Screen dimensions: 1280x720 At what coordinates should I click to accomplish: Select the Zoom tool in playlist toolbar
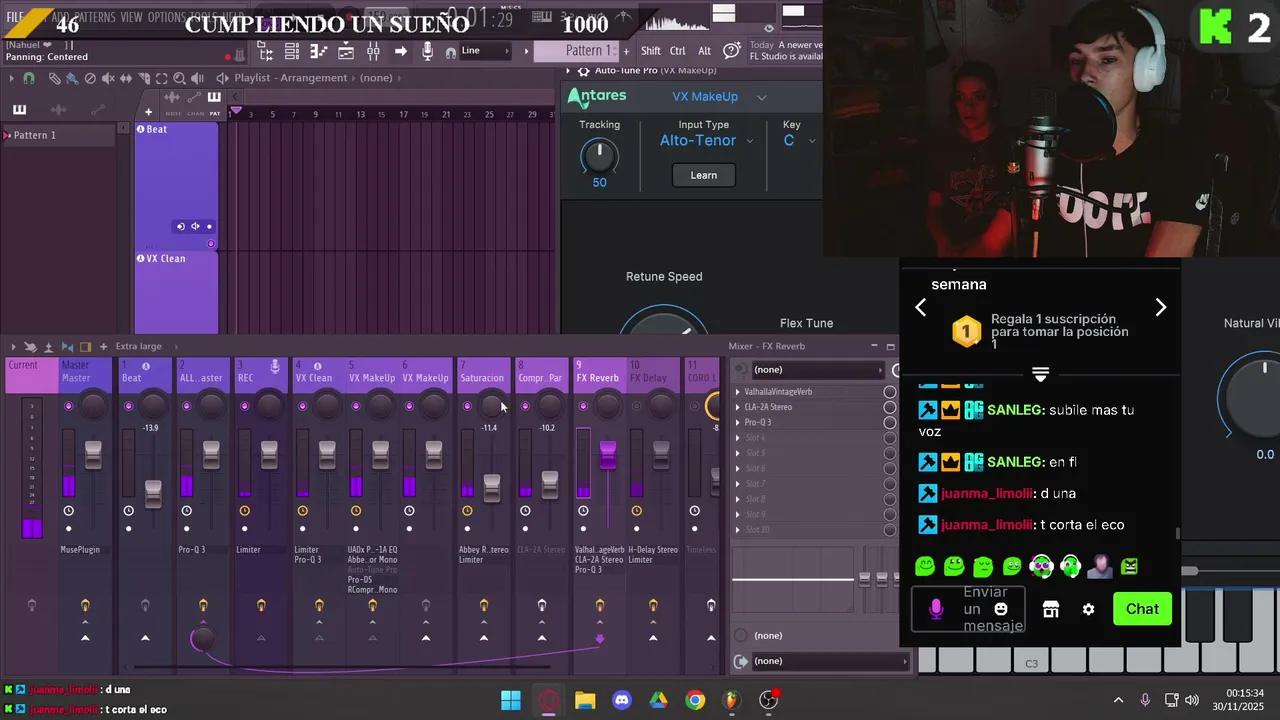coord(179,78)
